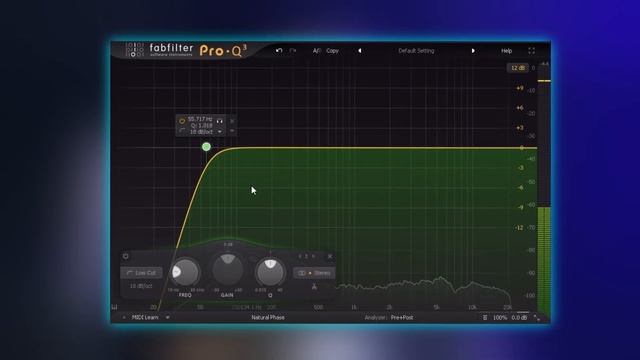Load the previous preset using the left arrow
The height and width of the screenshot is (360, 640).
coord(359,51)
